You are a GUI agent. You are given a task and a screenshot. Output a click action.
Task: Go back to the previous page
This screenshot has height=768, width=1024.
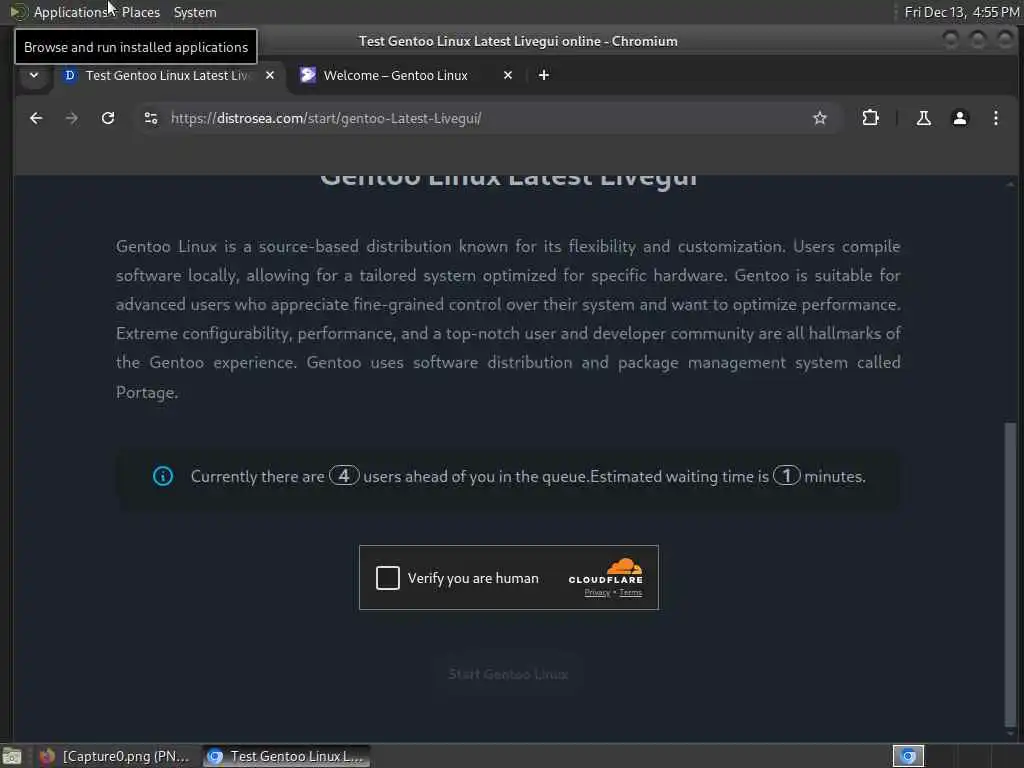(x=36, y=118)
